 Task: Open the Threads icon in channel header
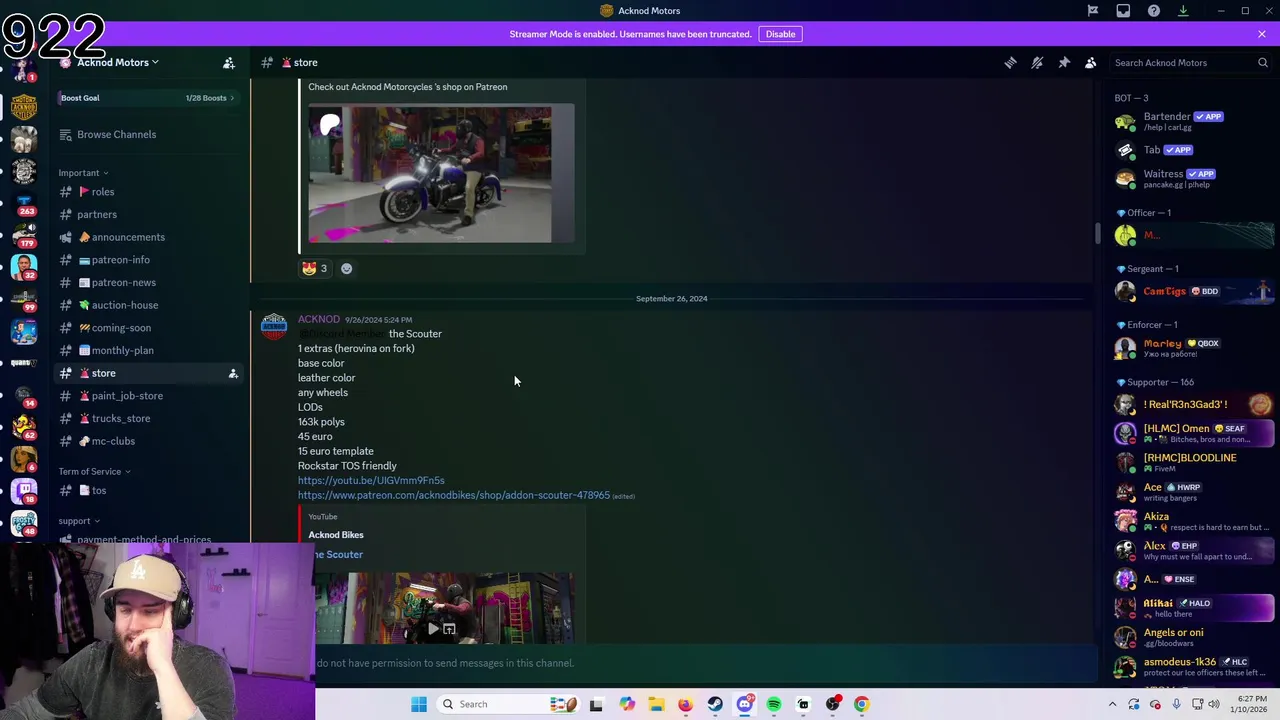[1010, 62]
